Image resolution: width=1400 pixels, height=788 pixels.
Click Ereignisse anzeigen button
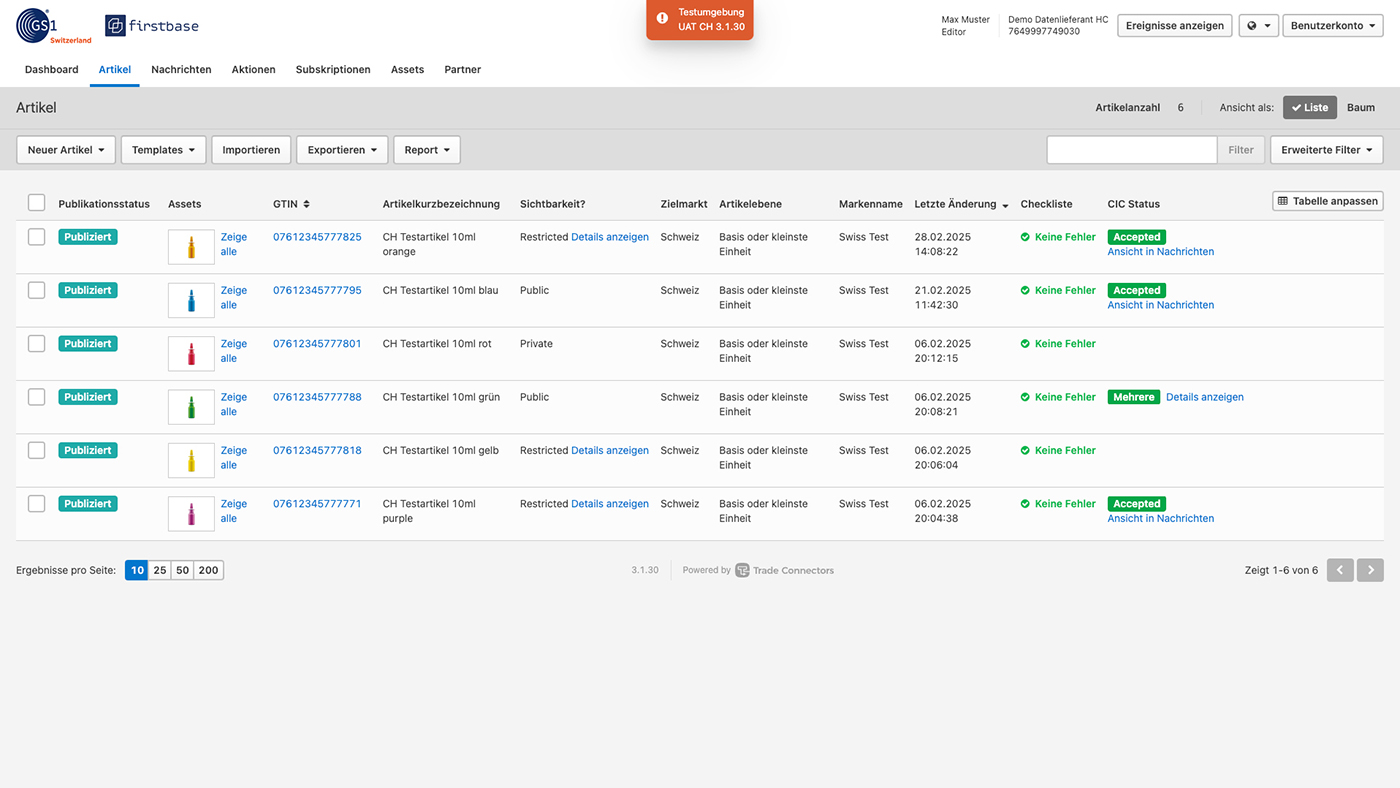[x=1175, y=26]
